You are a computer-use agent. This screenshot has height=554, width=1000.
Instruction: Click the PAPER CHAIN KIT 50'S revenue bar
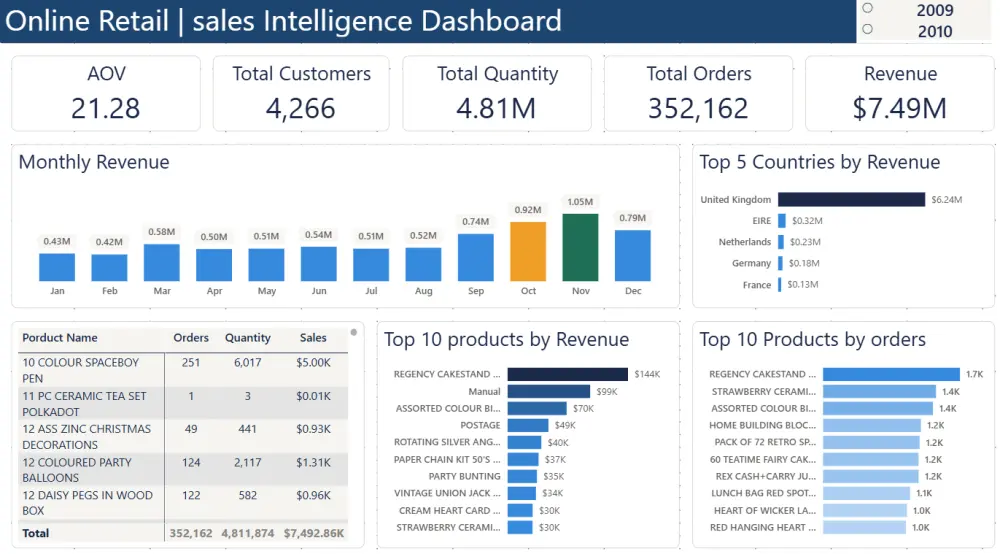coord(523,460)
